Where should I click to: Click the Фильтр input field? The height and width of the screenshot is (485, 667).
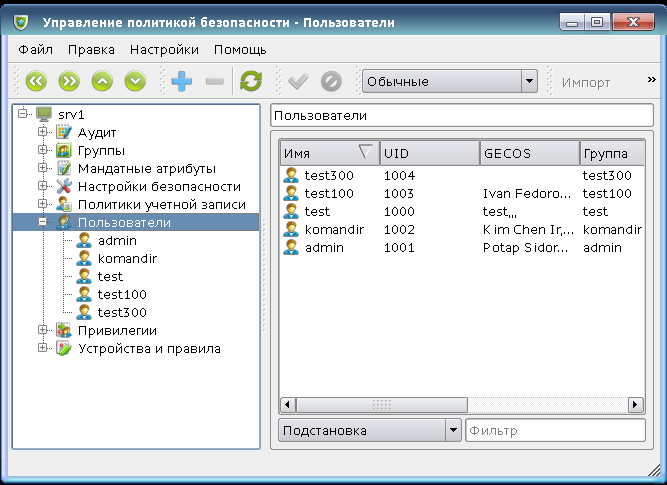point(555,431)
